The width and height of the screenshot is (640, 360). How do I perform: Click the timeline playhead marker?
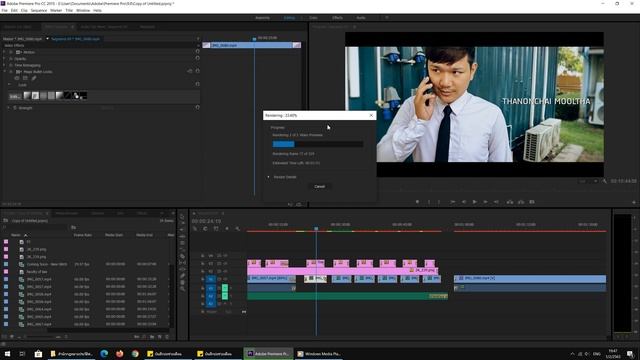coord(316,229)
